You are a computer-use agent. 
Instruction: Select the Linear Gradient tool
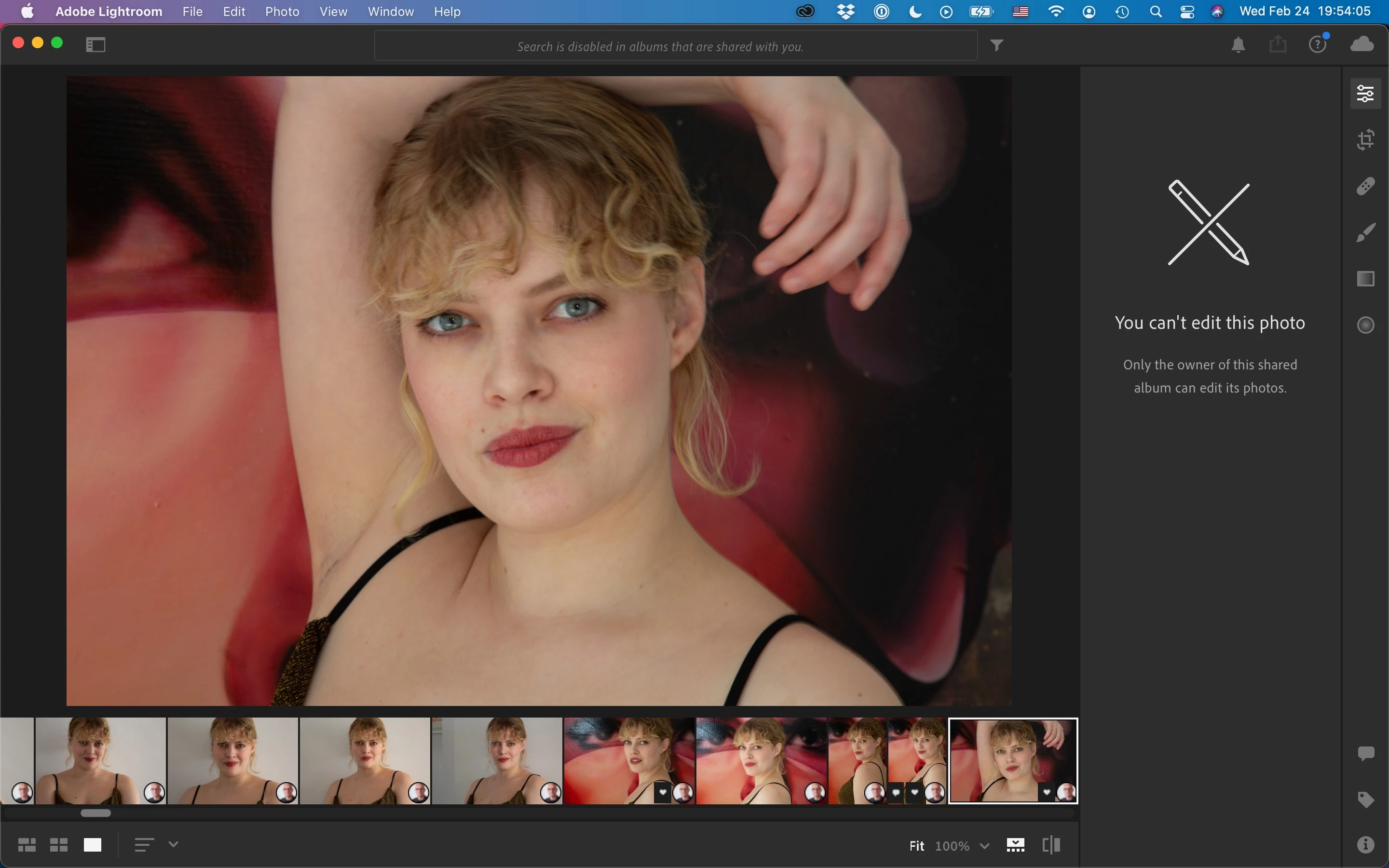click(1365, 279)
